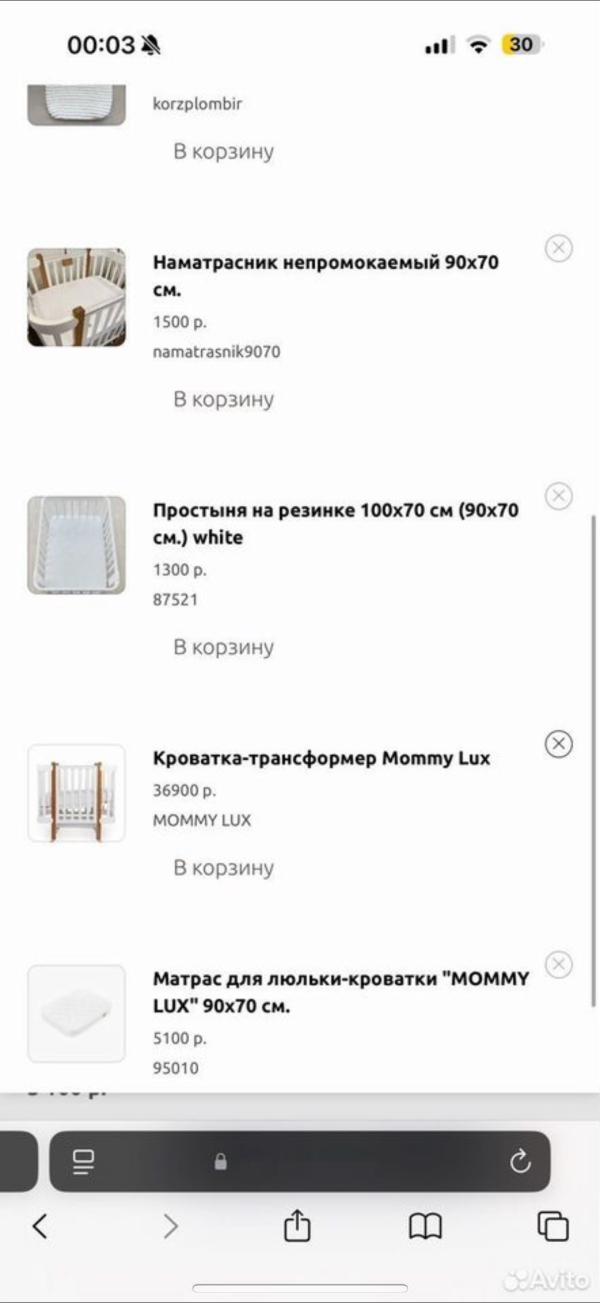Add Наматрасник непромокаемый to cart
The height and width of the screenshot is (1303, 600).
tap(223, 399)
